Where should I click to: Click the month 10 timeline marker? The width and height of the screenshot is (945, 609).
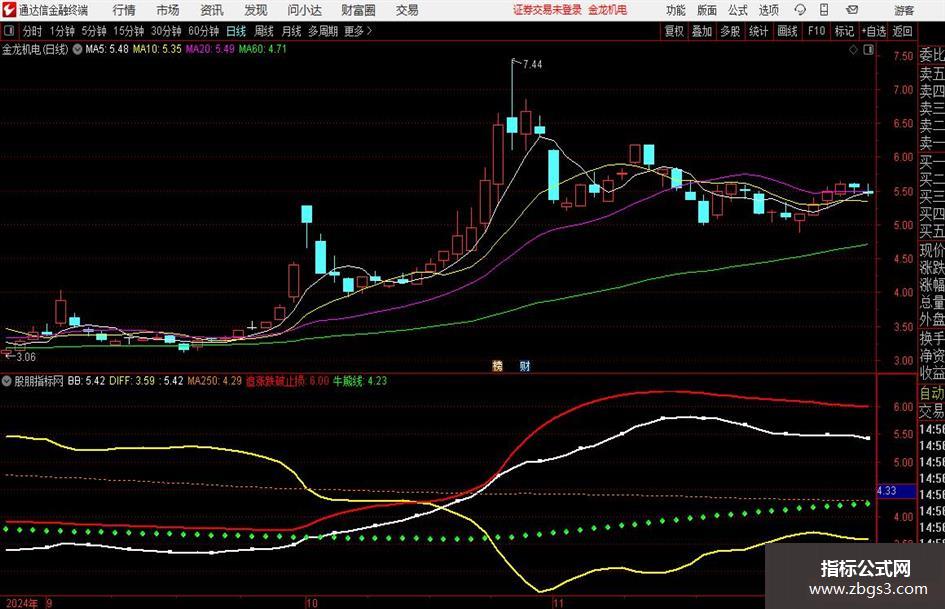point(312,603)
